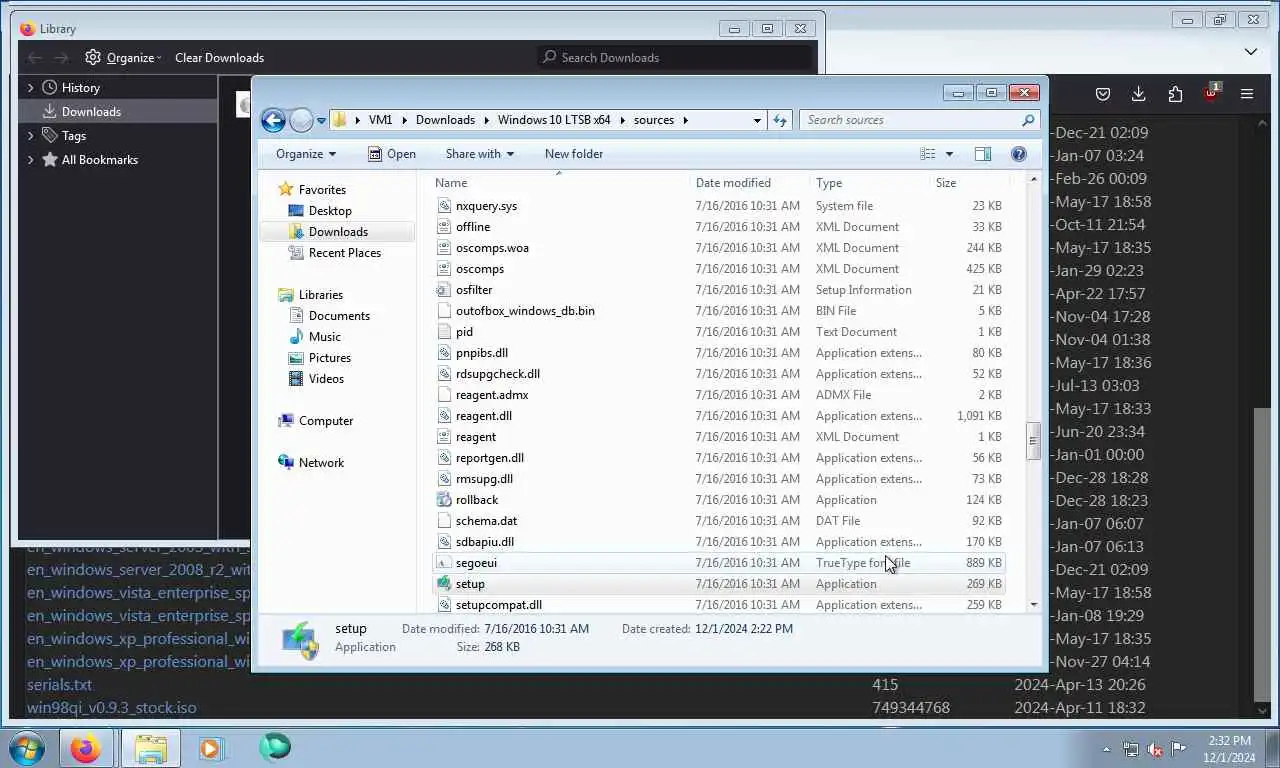This screenshot has height=768, width=1280.
Task: Toggle the preview pane icon
Action: pyautogui.click(x=983, y=154)
